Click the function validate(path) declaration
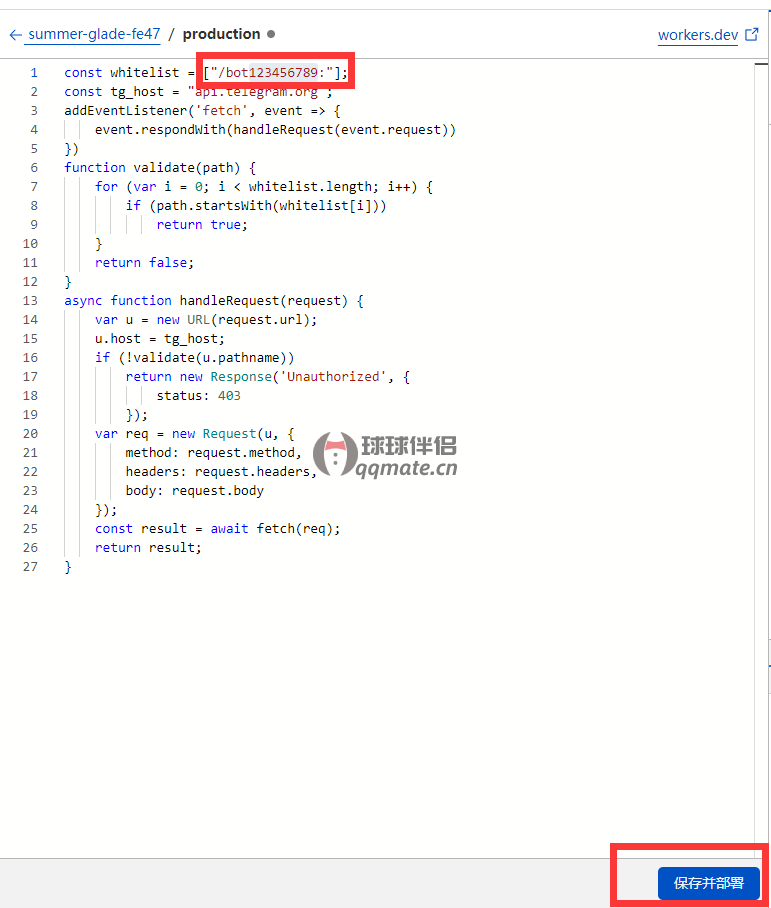Image resolution: width=771 pixels, height=908 pixels. tap(160, 167)
